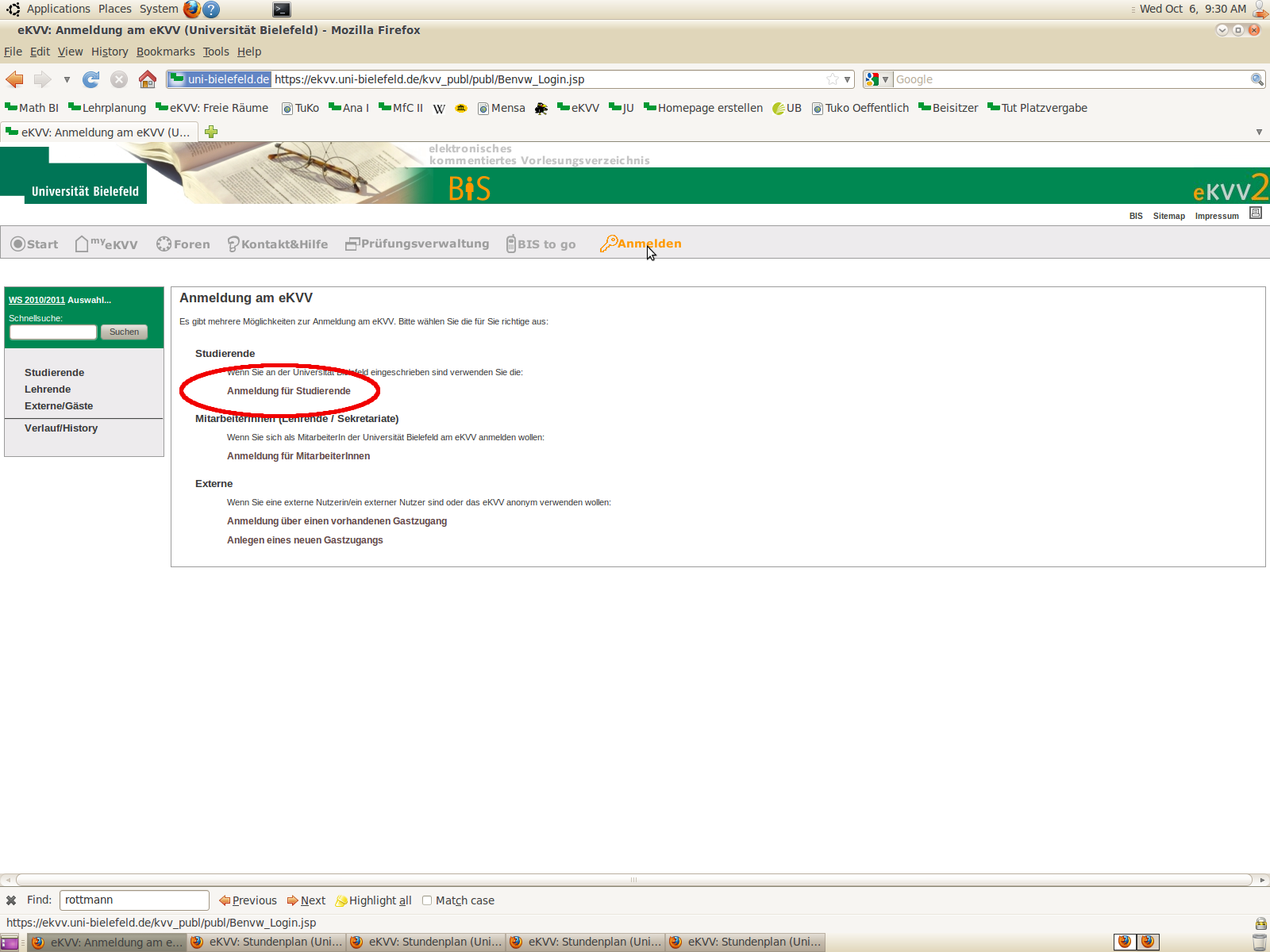The height and width of the screenshot is (952, 1270).
Task: Open the home page via the house icon
Action: point(147,79)
